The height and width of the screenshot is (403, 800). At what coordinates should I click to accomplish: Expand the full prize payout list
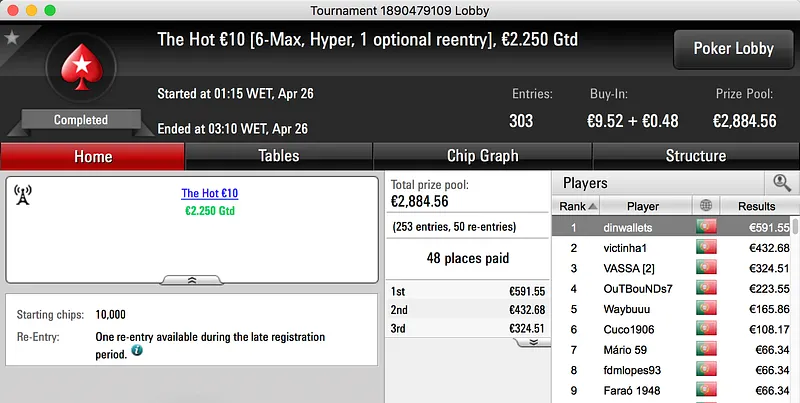[533, 341]
